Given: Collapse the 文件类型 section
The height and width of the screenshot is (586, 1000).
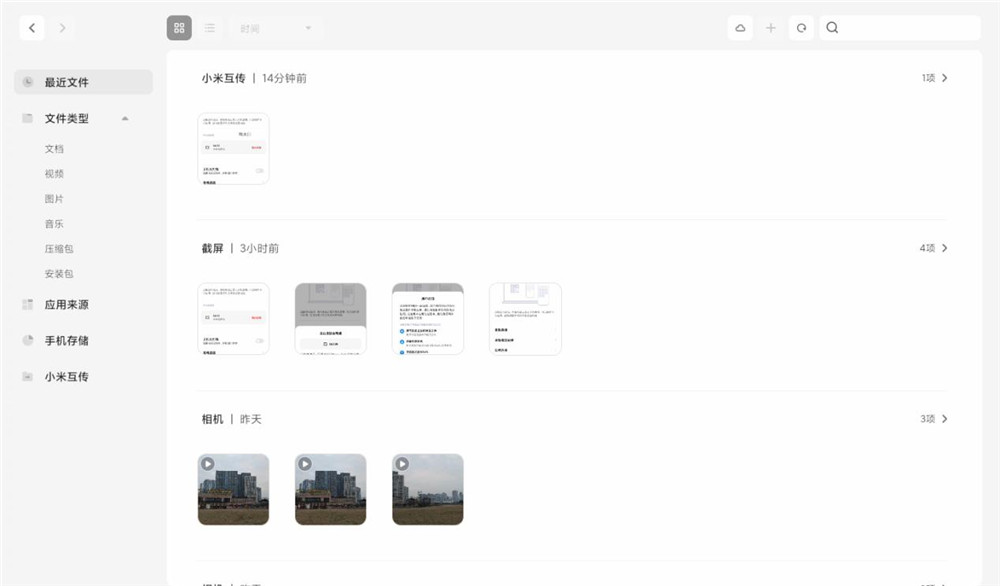Looking at the screenshot, I should tap(124, 117).
